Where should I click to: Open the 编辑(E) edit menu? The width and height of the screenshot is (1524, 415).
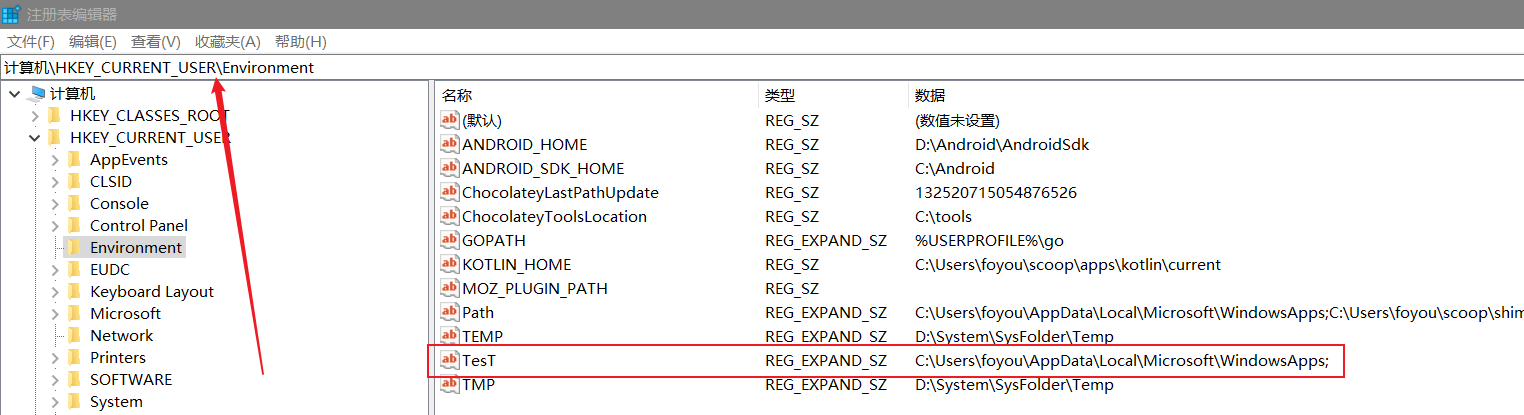tap(93, 41)
